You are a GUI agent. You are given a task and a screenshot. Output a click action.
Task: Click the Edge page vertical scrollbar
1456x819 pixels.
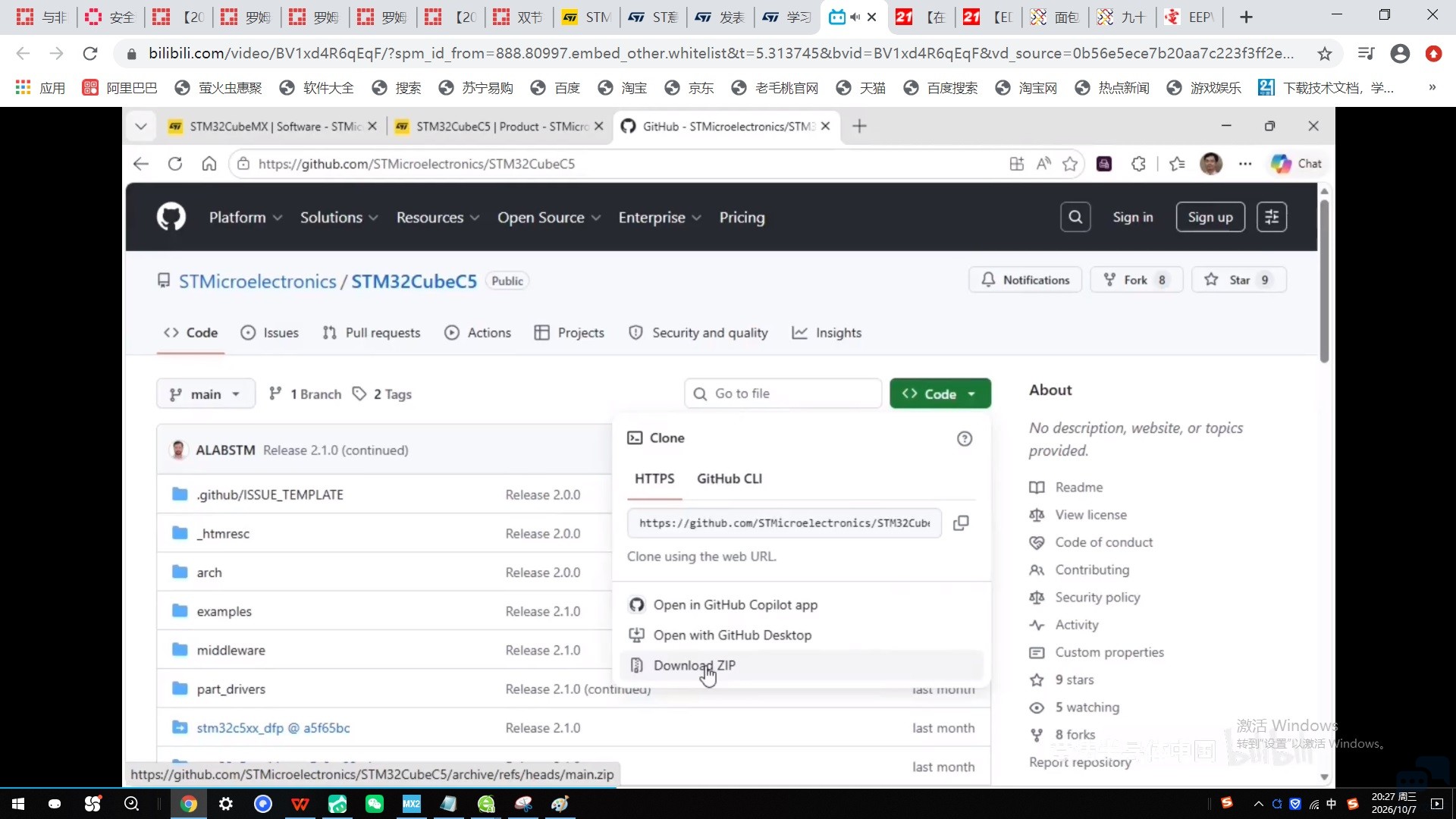1324,281
